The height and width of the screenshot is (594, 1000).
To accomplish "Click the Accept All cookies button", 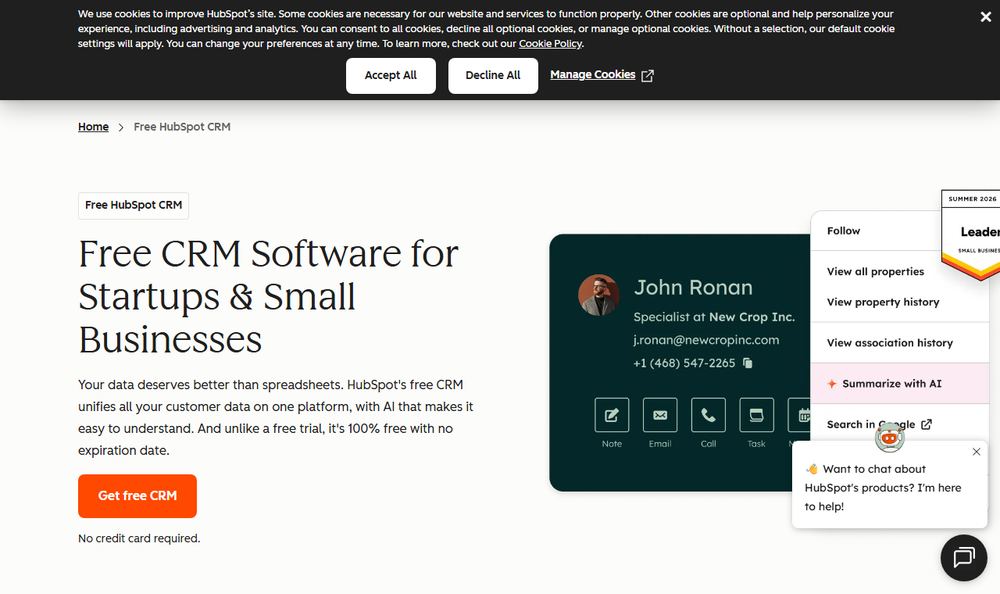I will (x=390, y=75).
